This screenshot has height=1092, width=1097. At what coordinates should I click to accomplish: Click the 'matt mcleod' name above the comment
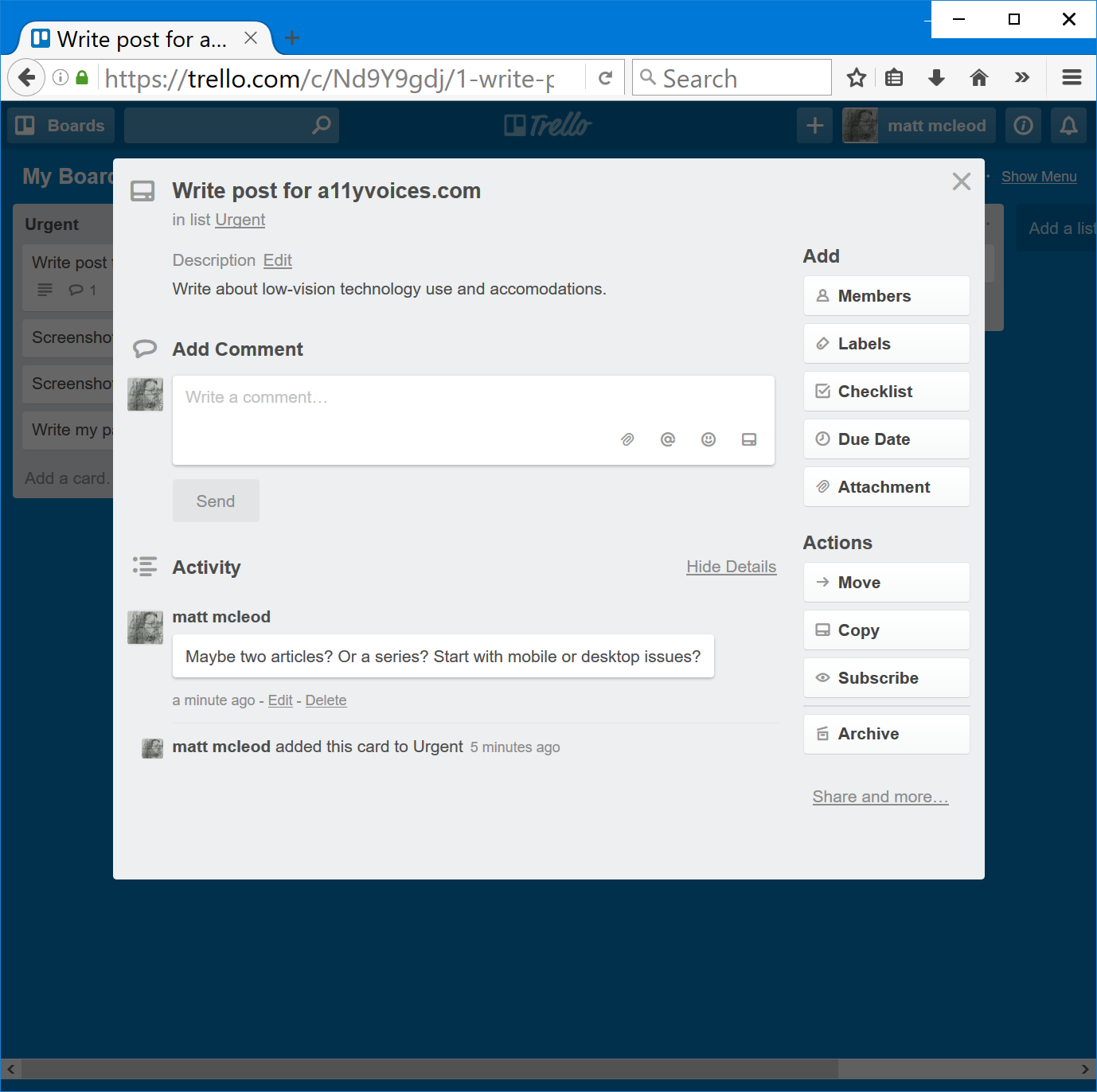tap(221, 617)
